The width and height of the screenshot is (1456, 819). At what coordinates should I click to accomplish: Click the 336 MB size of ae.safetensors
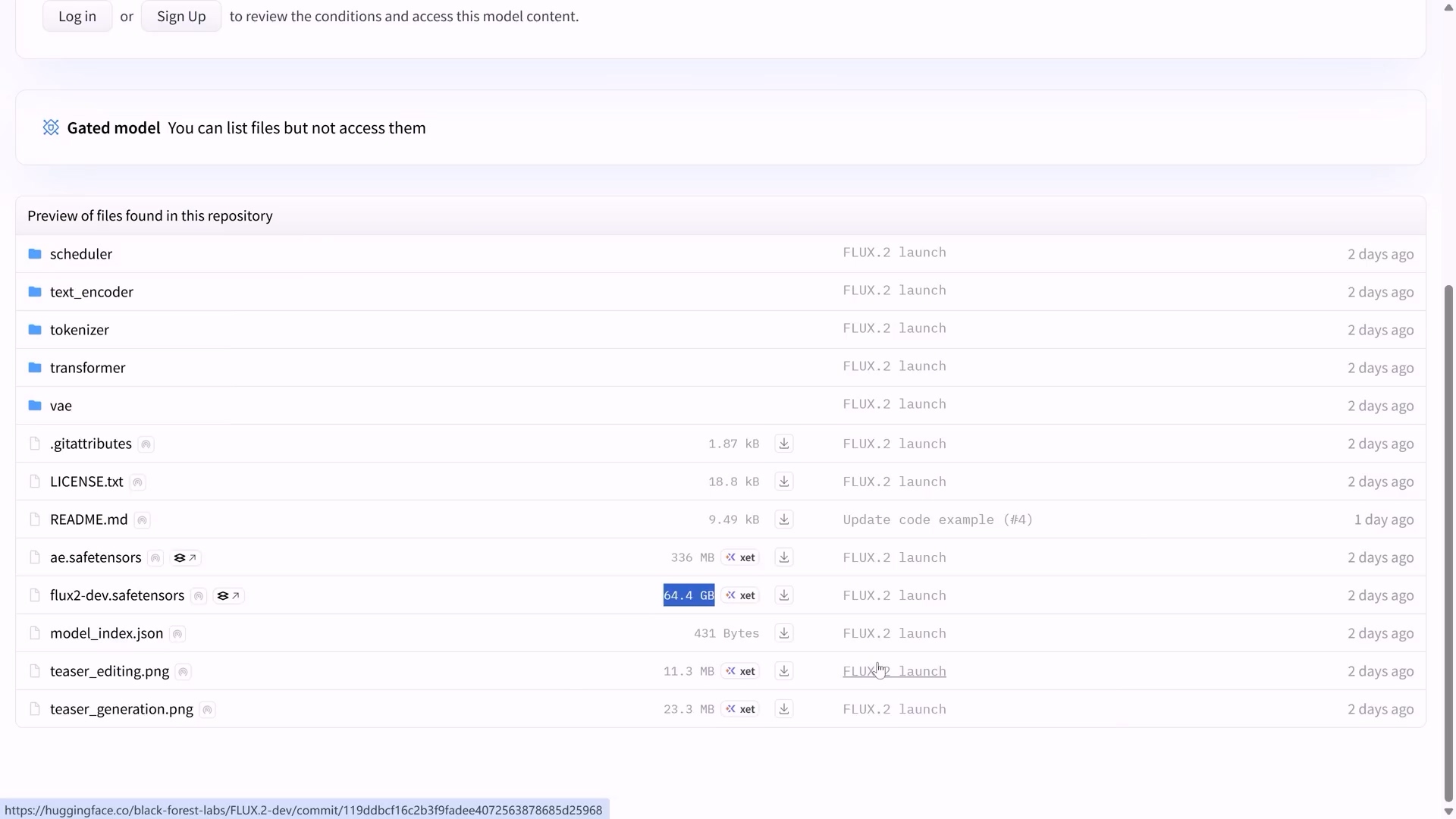[692, 557]
